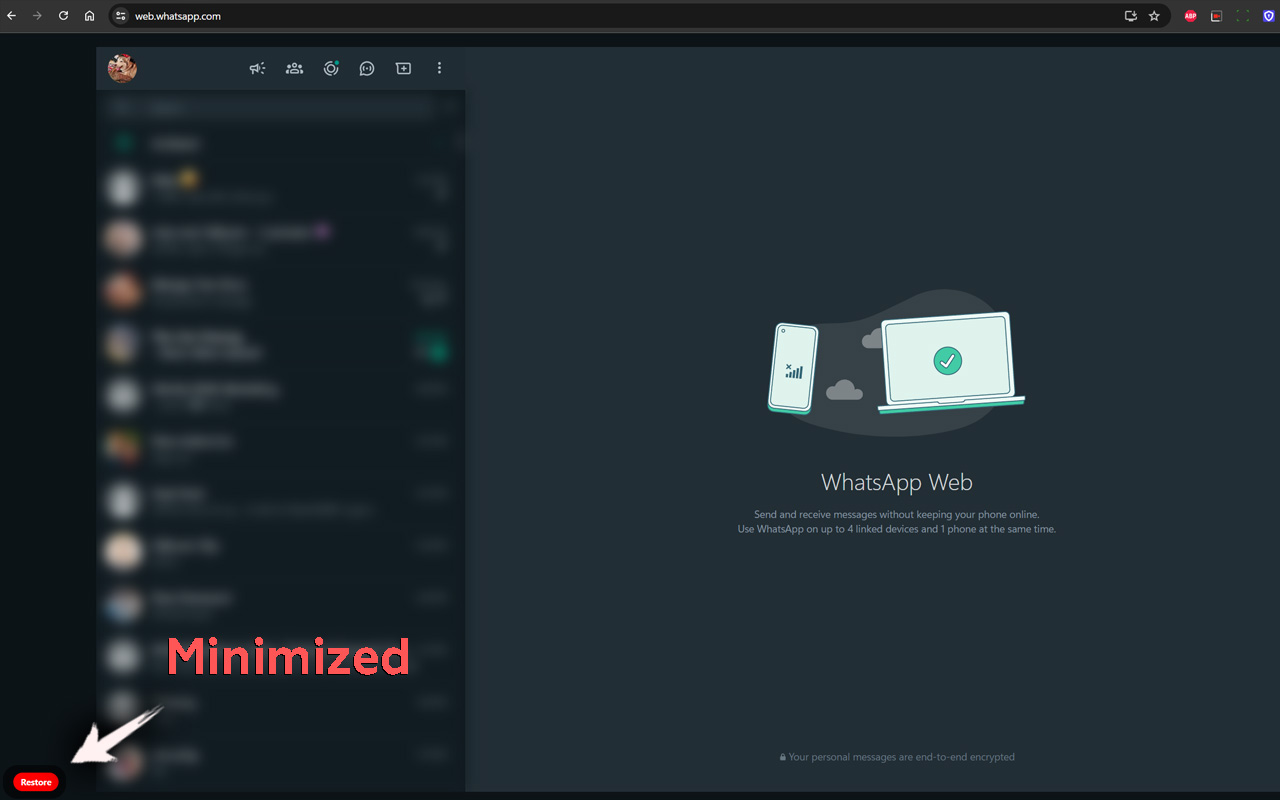This screenshot has width=1280, height=800.
Task: Go forward in browser
Action: pyautogui.click(x=37, y=16)
